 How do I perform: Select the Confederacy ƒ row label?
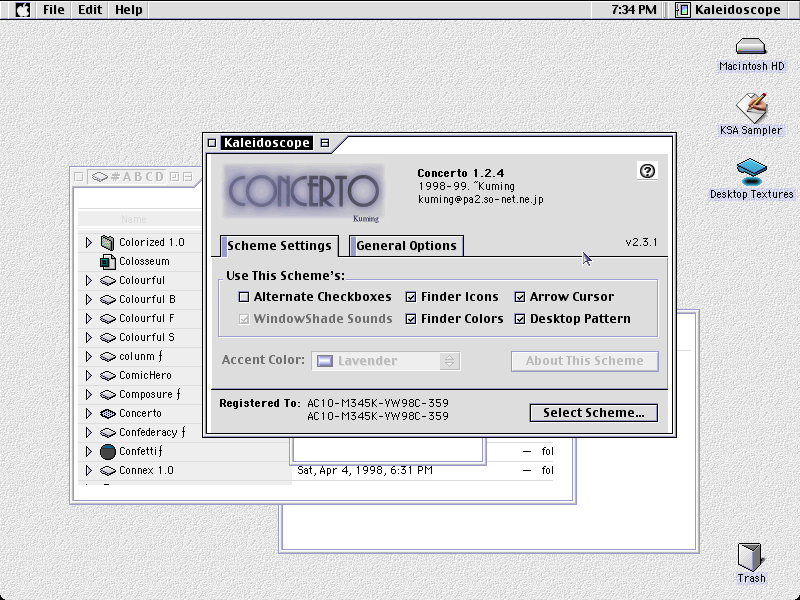152,433
